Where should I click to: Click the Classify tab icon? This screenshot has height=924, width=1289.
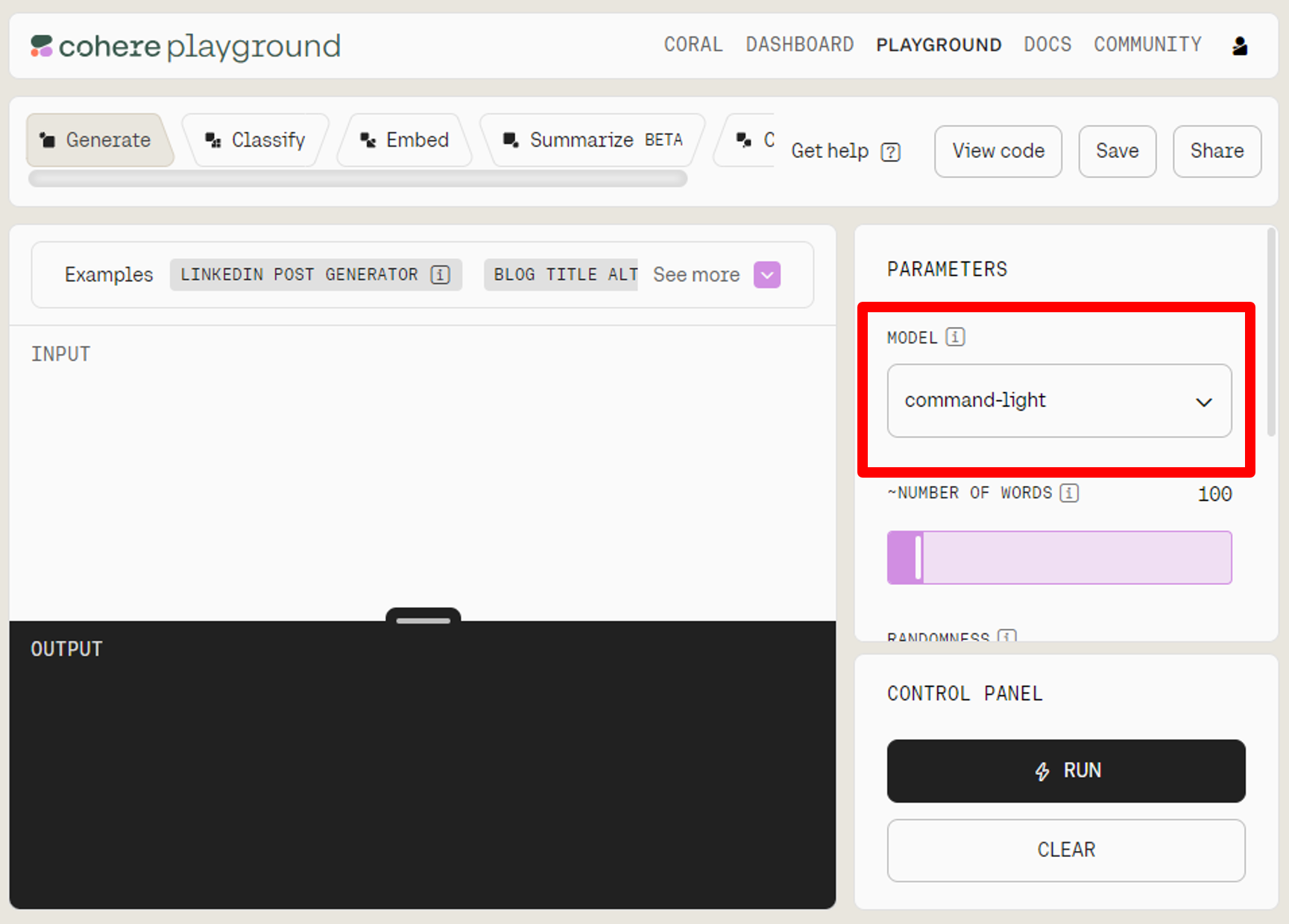pyautogui.click(x=213, y=140)
